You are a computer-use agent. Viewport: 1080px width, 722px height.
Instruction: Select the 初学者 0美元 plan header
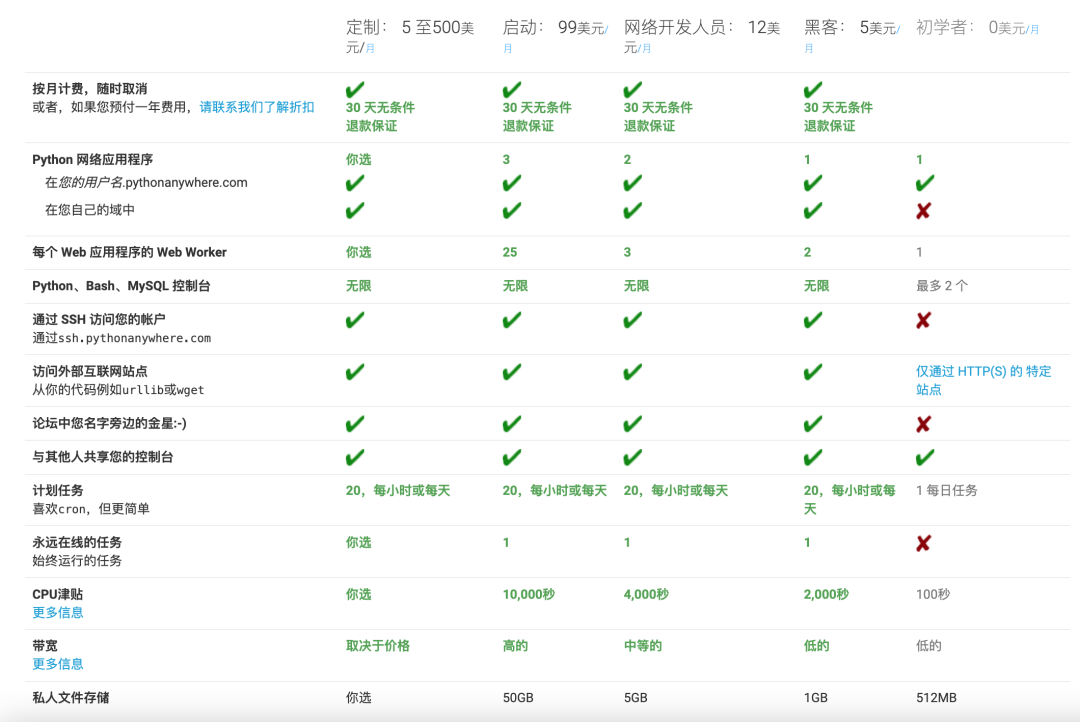[x=977, y=28]
